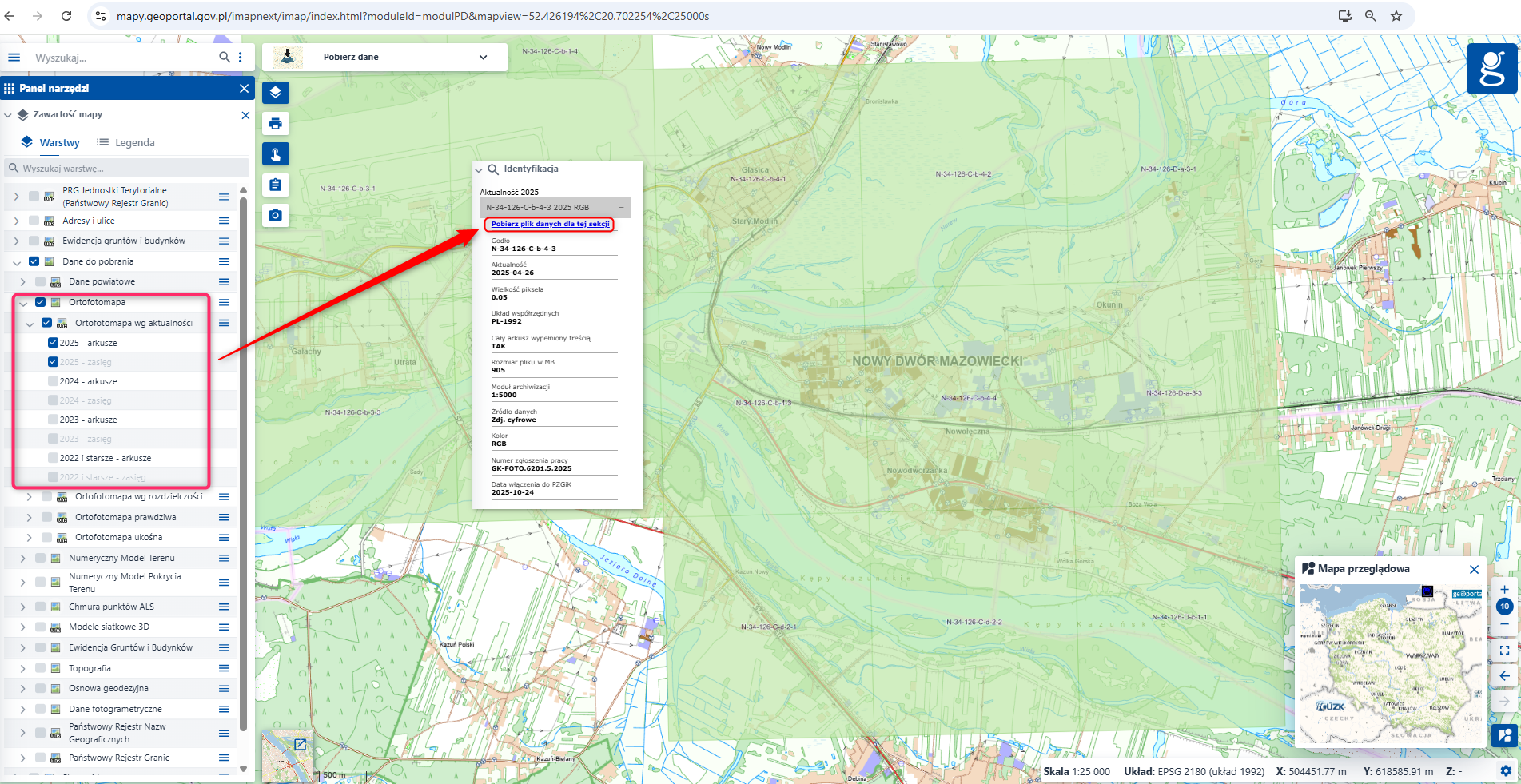The width and height of the screenshot is (1521, 784).
Task: Click the layers icon in map toolbar
Action: pyautogui.click(x=276, y=93)
